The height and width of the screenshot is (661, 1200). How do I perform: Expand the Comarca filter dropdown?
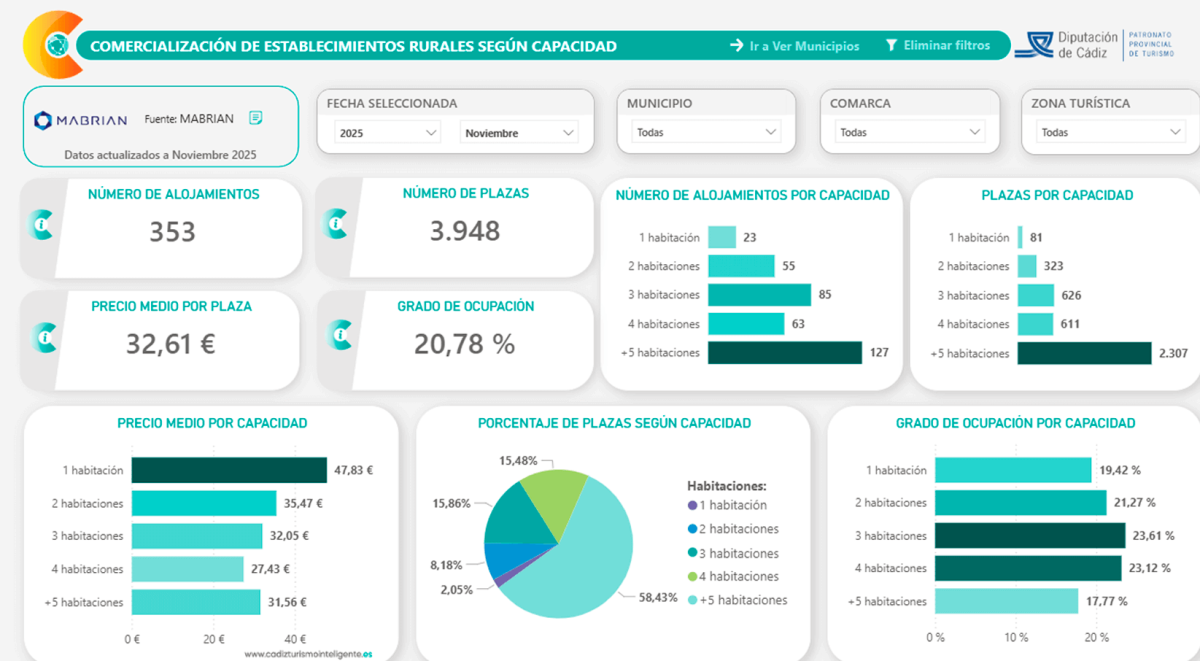coord(910,132)
